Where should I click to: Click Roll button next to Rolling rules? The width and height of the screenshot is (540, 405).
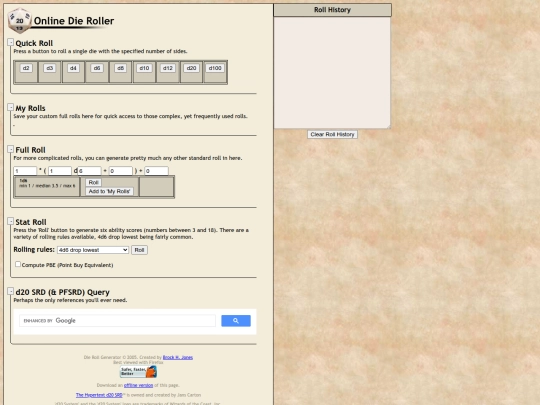coord(139,250)
